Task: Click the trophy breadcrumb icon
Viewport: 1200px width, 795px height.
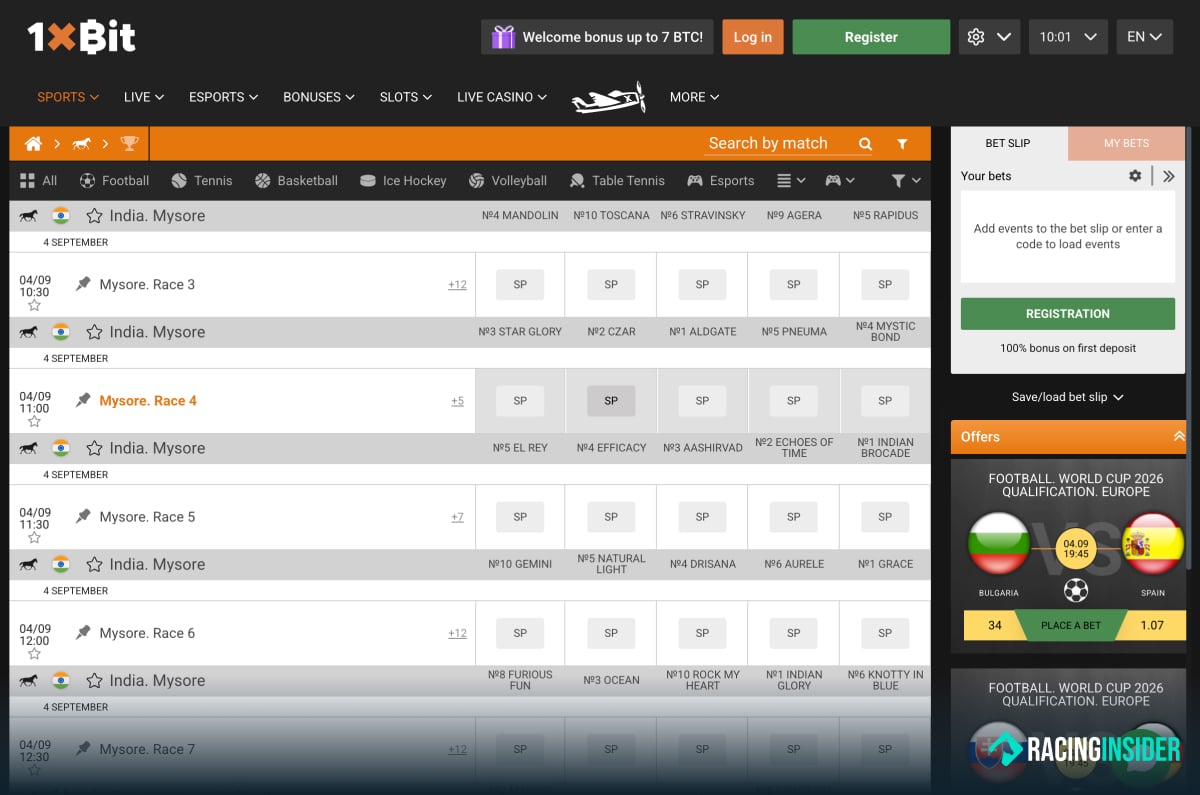Action: [x=129, y=144]
